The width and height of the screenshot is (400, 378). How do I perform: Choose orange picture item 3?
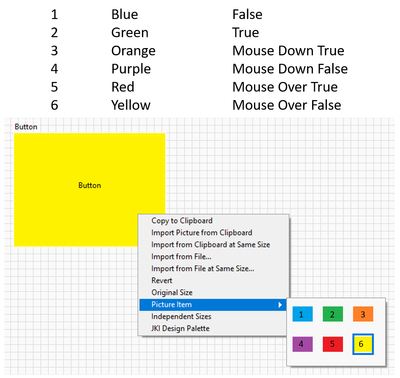click(x=363, y=314)
